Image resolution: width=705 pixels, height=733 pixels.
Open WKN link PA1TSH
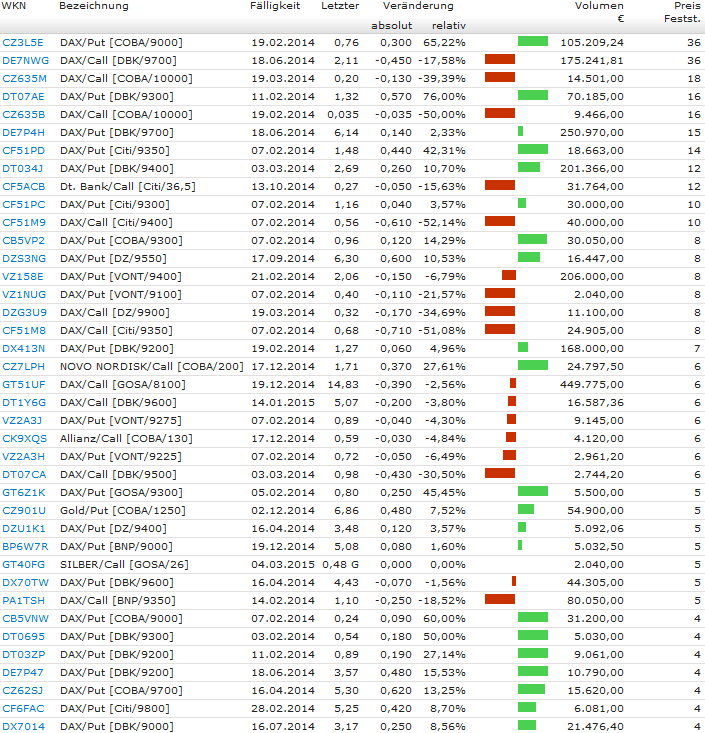coord(24,601)
